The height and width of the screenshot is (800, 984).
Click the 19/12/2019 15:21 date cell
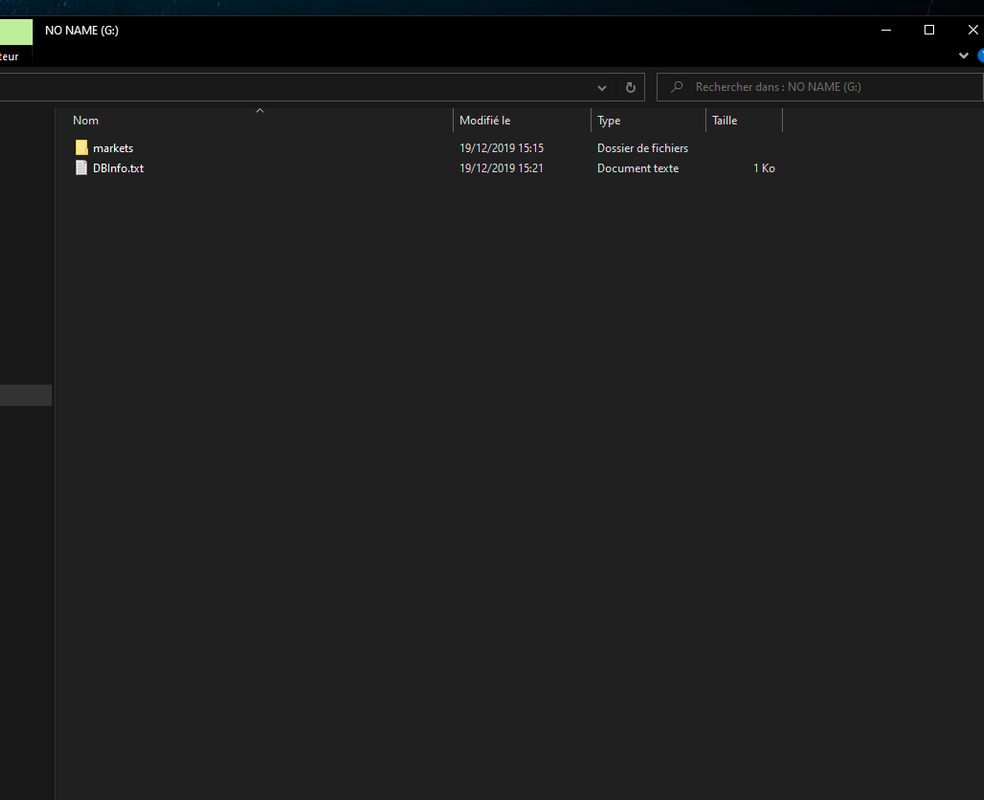[x=501, y=168]
